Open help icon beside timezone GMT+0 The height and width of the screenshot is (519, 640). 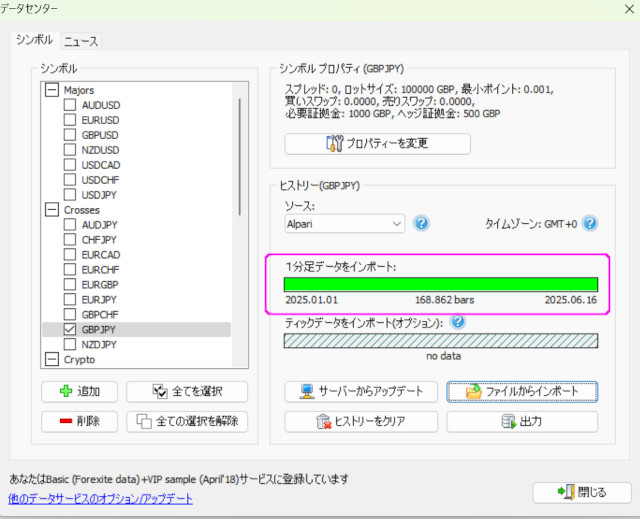[x=590, y=224]
